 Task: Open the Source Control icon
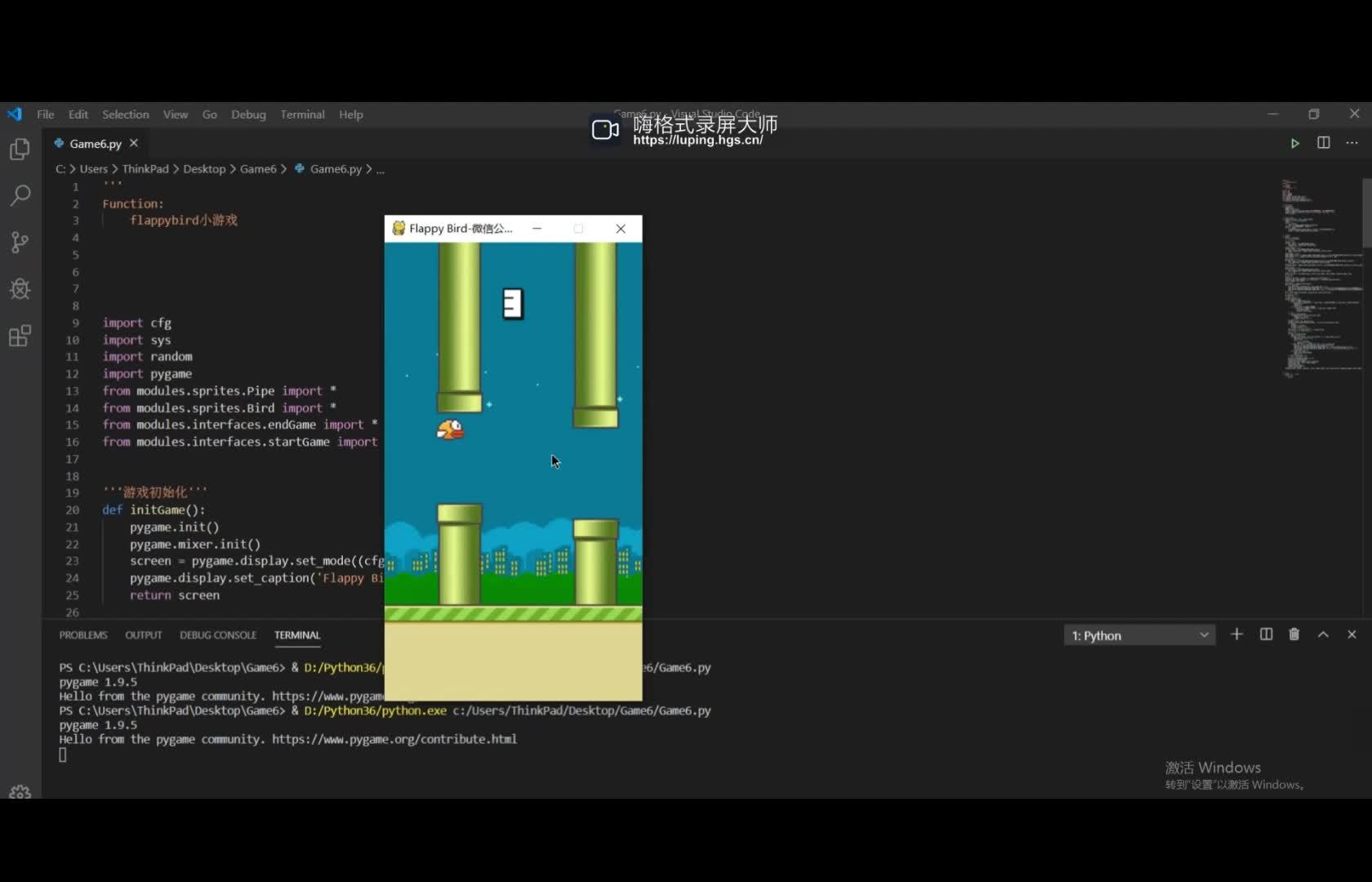coord(20,243)
